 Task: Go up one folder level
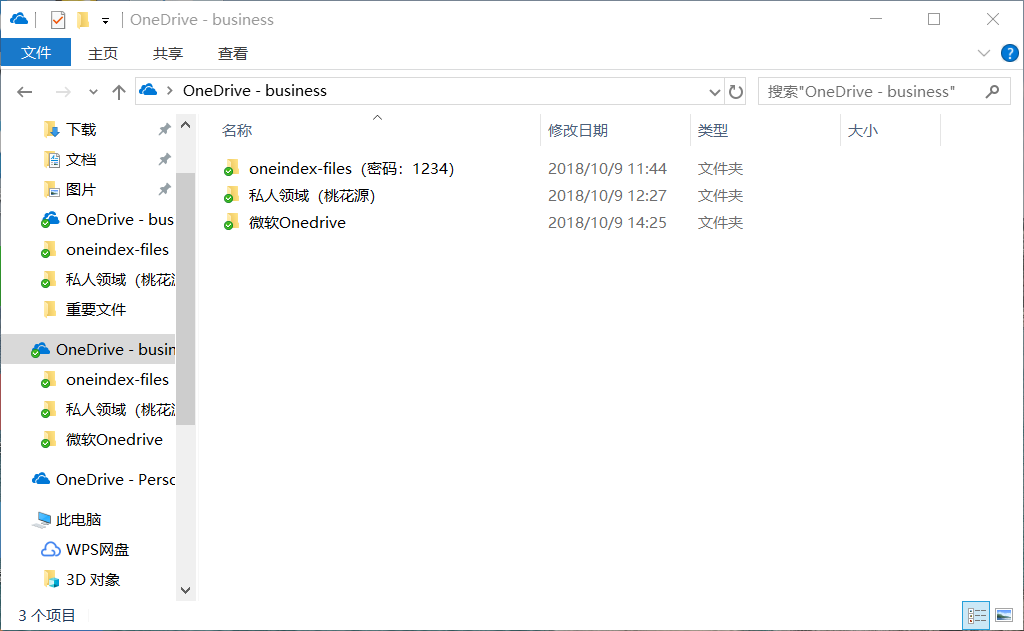tap(119, 92)
